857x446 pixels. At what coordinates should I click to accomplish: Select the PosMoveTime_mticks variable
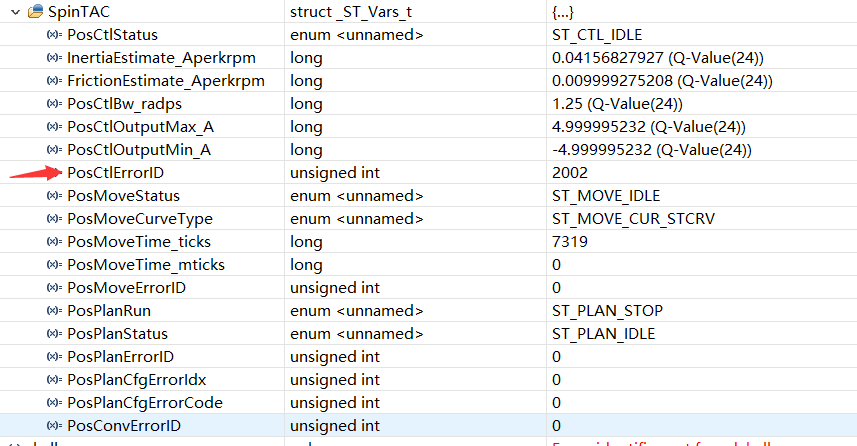[146, 265]
